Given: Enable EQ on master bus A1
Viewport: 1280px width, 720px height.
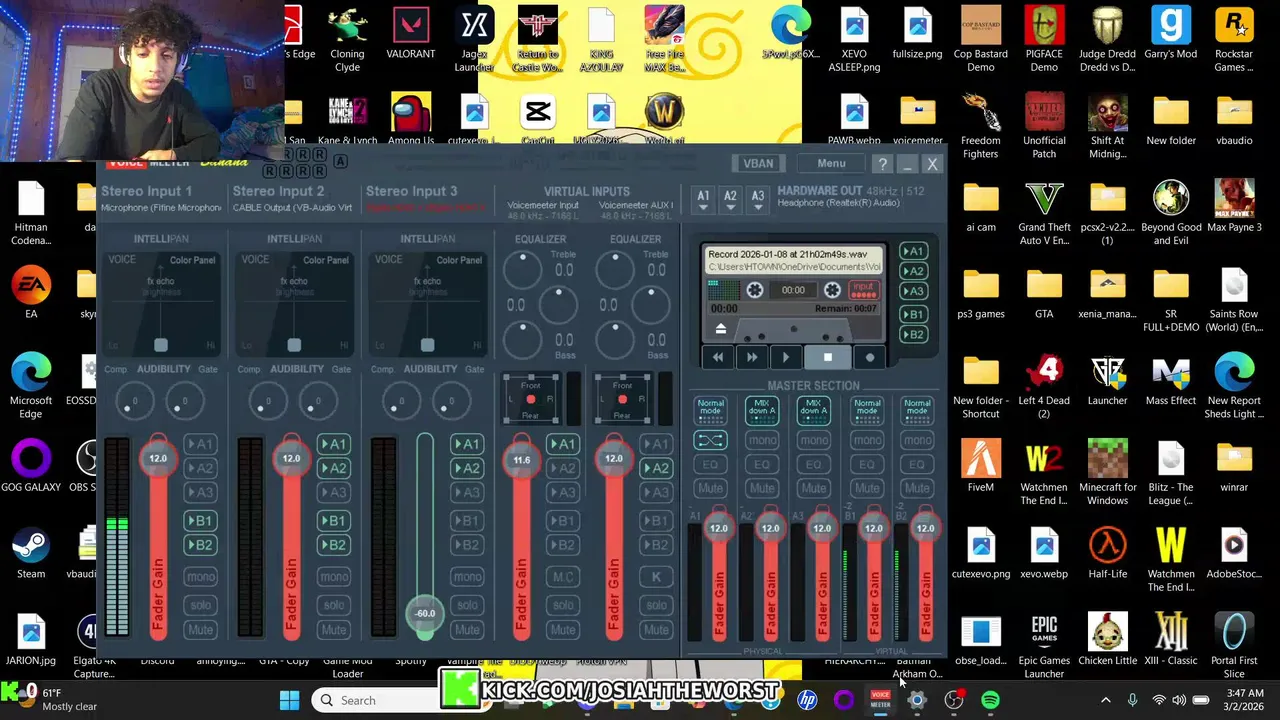Looking at the screenshot, I should [710, 465].
